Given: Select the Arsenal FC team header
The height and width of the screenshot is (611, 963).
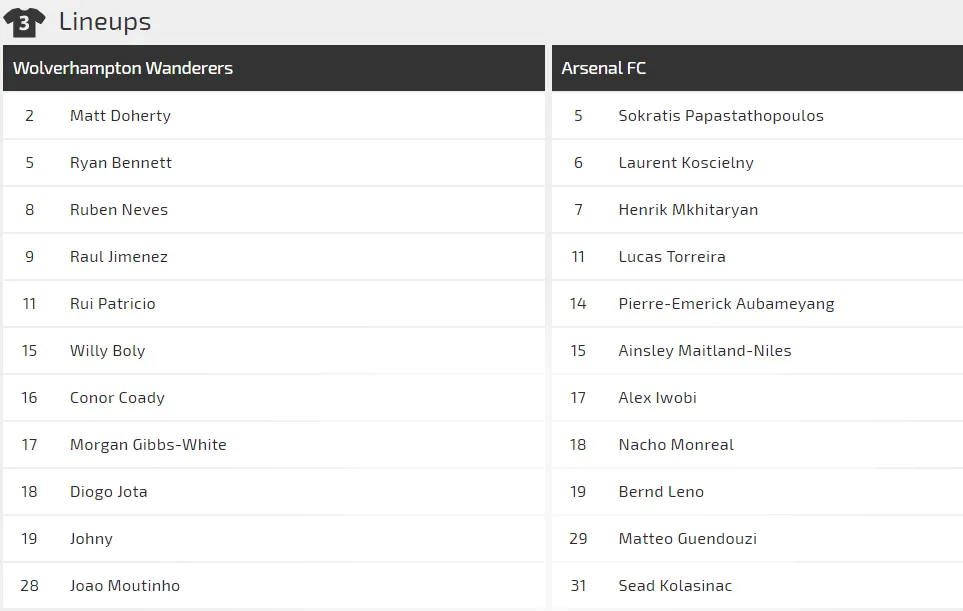Looking at the screenshot, I should (604, 68).
